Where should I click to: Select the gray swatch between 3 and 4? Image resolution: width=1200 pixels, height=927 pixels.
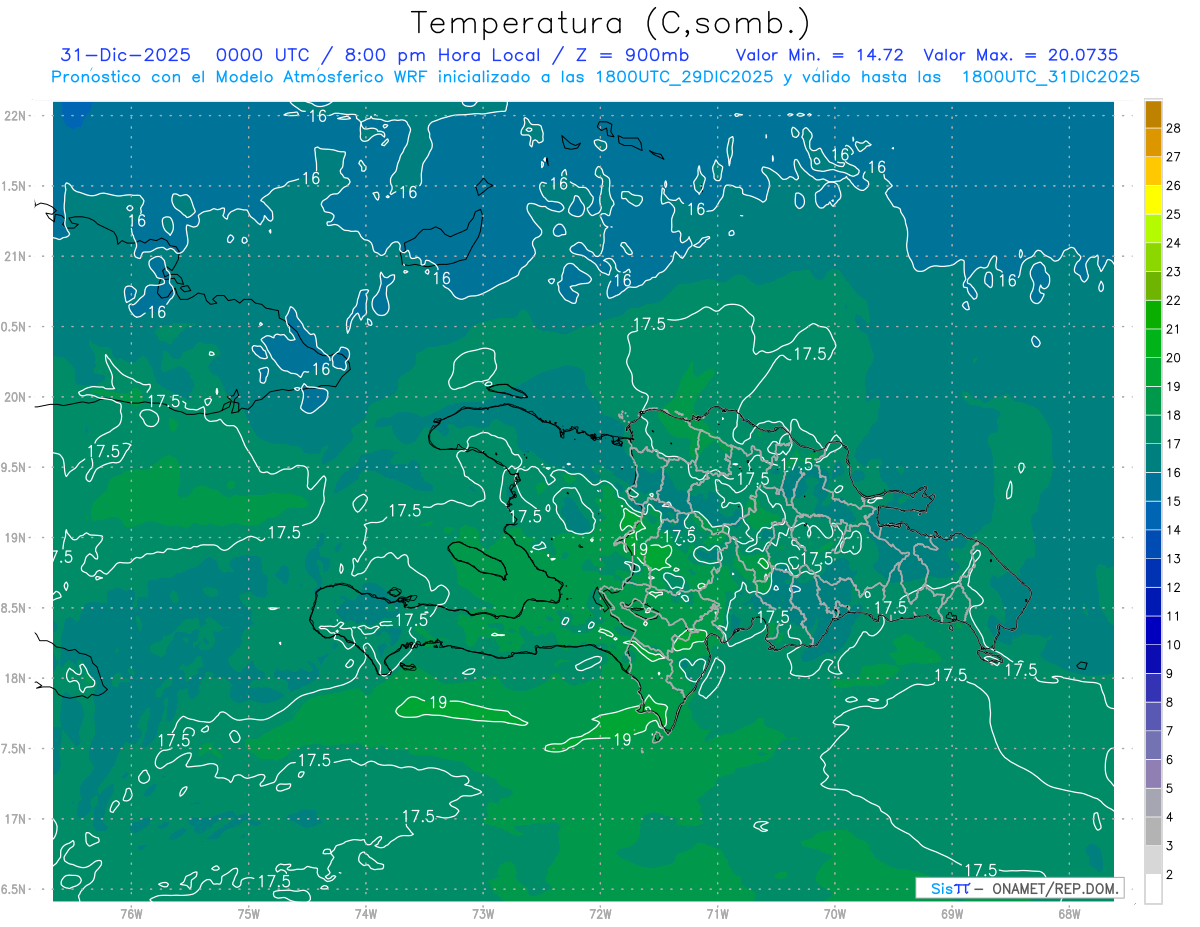tap(1153, 832)
